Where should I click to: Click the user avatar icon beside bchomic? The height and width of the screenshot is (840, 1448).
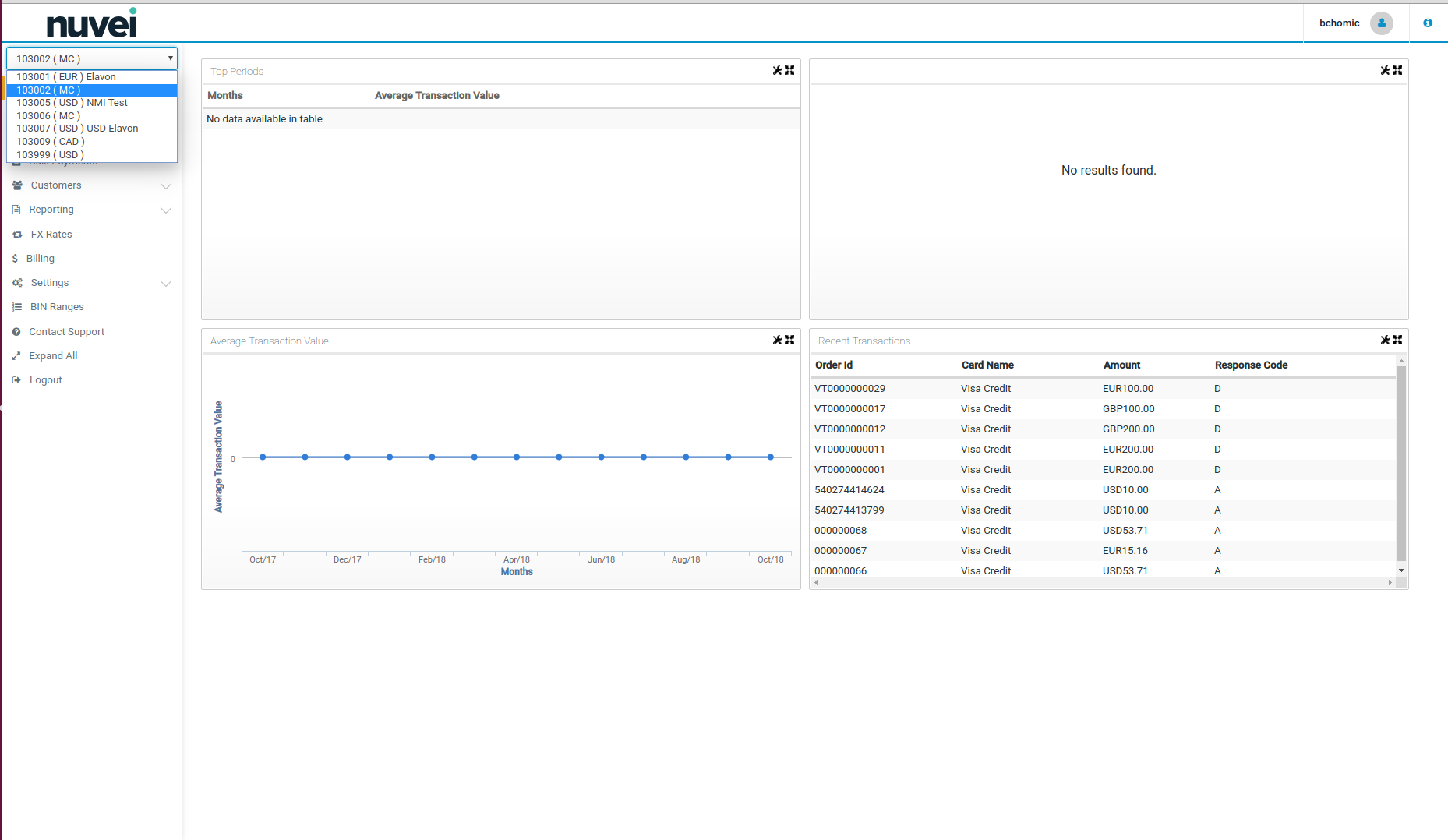tap(1382, 23)
